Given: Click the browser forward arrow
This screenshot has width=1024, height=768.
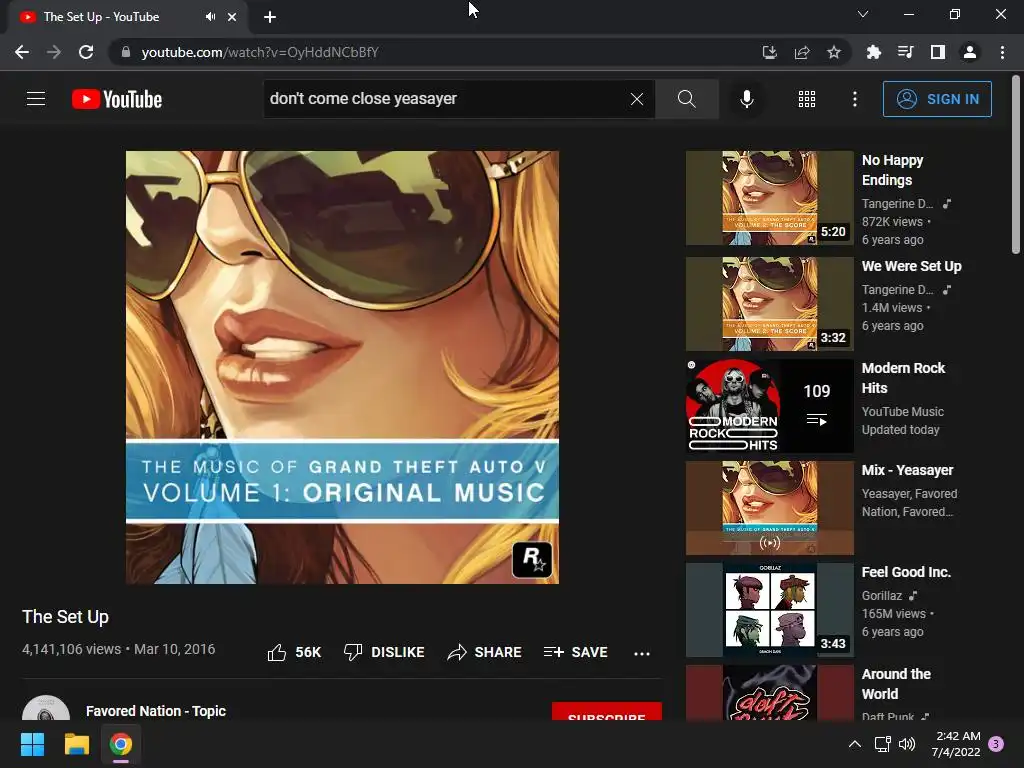Looking at the screenshot, I should (x=54, y=52).
